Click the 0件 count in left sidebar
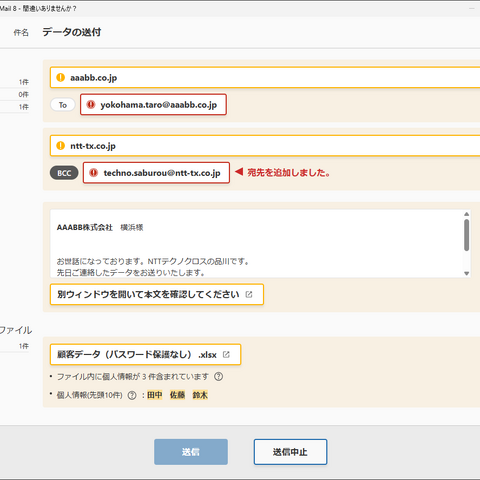Viewport: 480px width, 480px height. pyautogui.click(x=24, y=95)
